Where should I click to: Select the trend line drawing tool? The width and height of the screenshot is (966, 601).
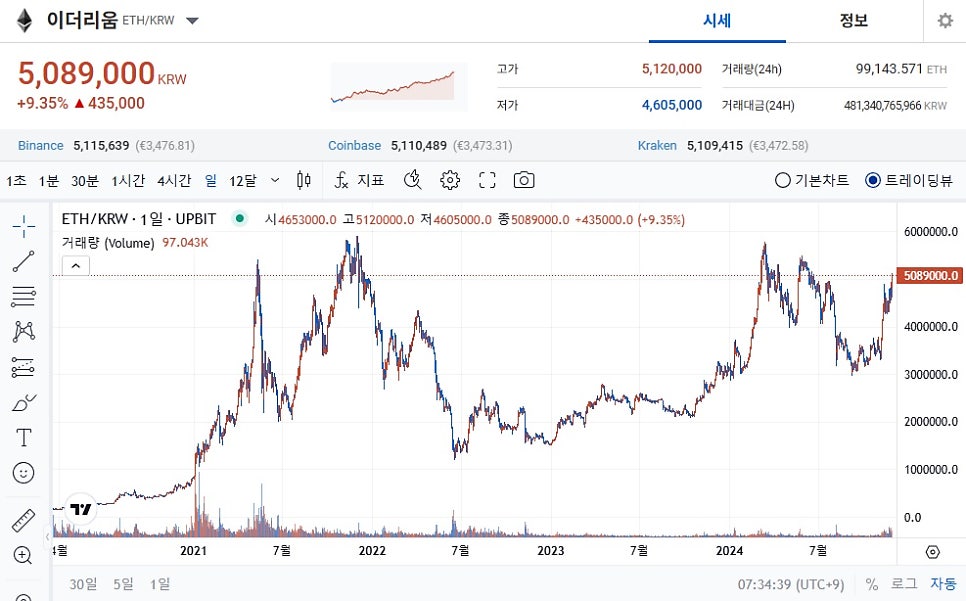(24, 261)
